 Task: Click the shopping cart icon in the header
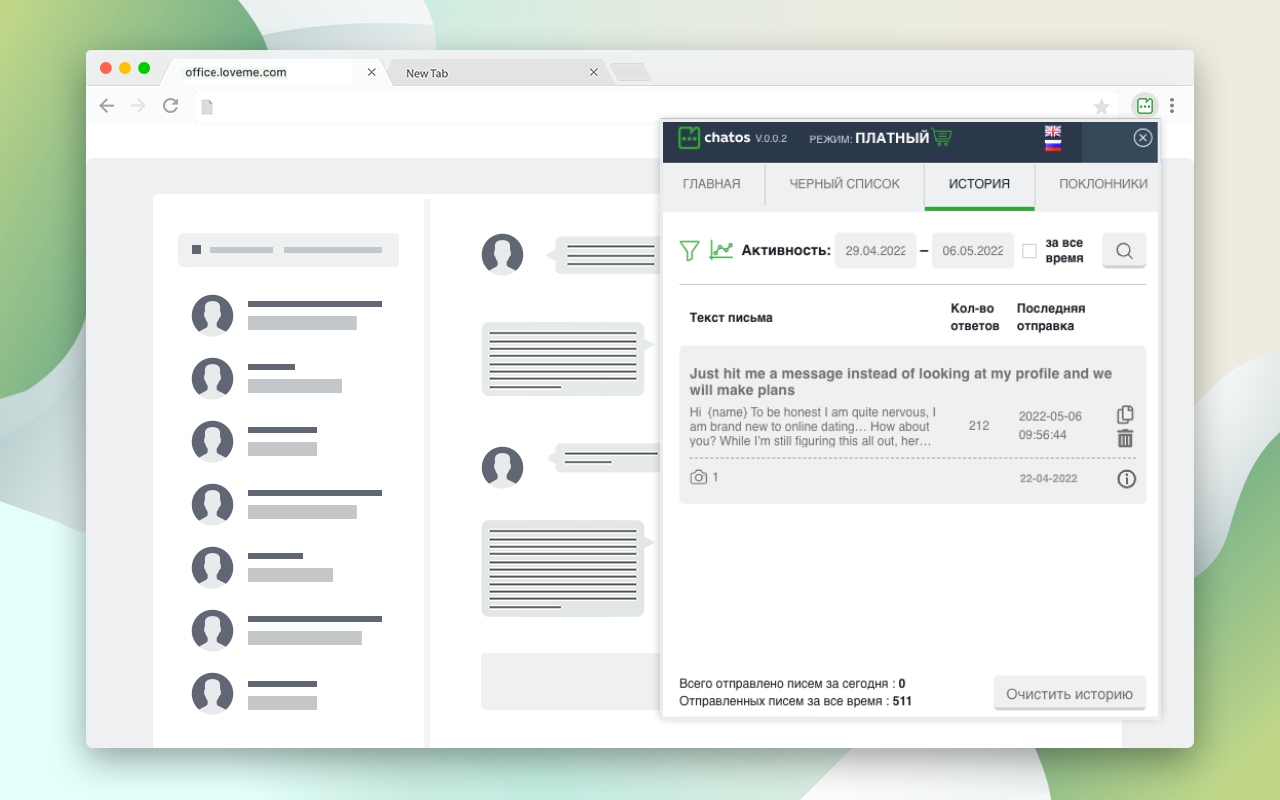942,138
